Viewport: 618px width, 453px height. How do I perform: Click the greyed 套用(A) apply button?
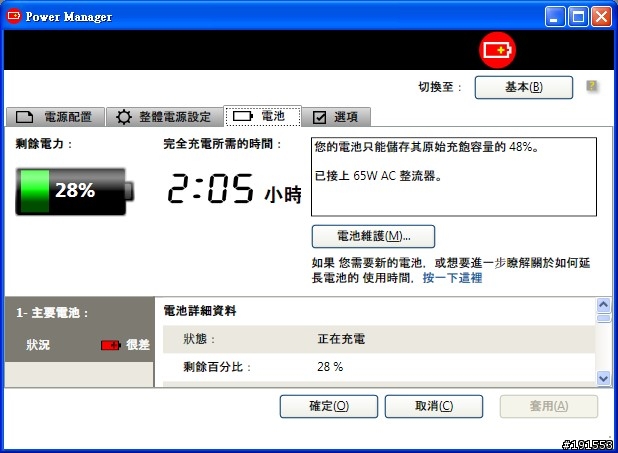coord(549,406)
